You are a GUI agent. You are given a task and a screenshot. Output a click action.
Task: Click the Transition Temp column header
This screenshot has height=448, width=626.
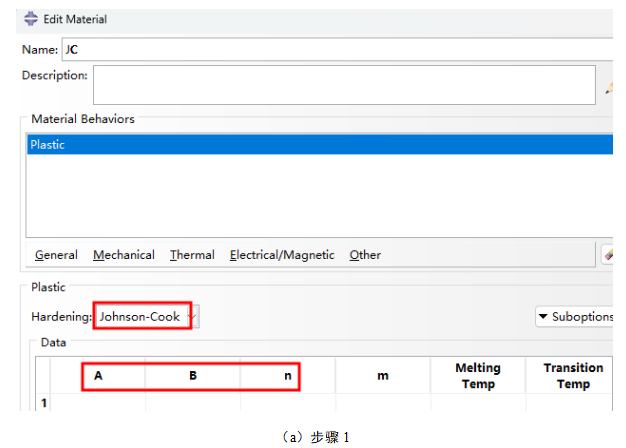point(572,376)
